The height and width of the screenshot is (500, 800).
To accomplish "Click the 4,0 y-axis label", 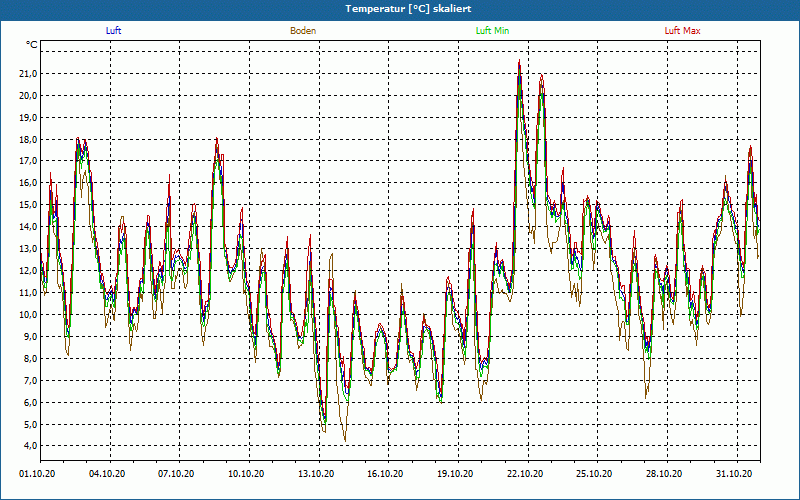I will [x=30, y=446].
